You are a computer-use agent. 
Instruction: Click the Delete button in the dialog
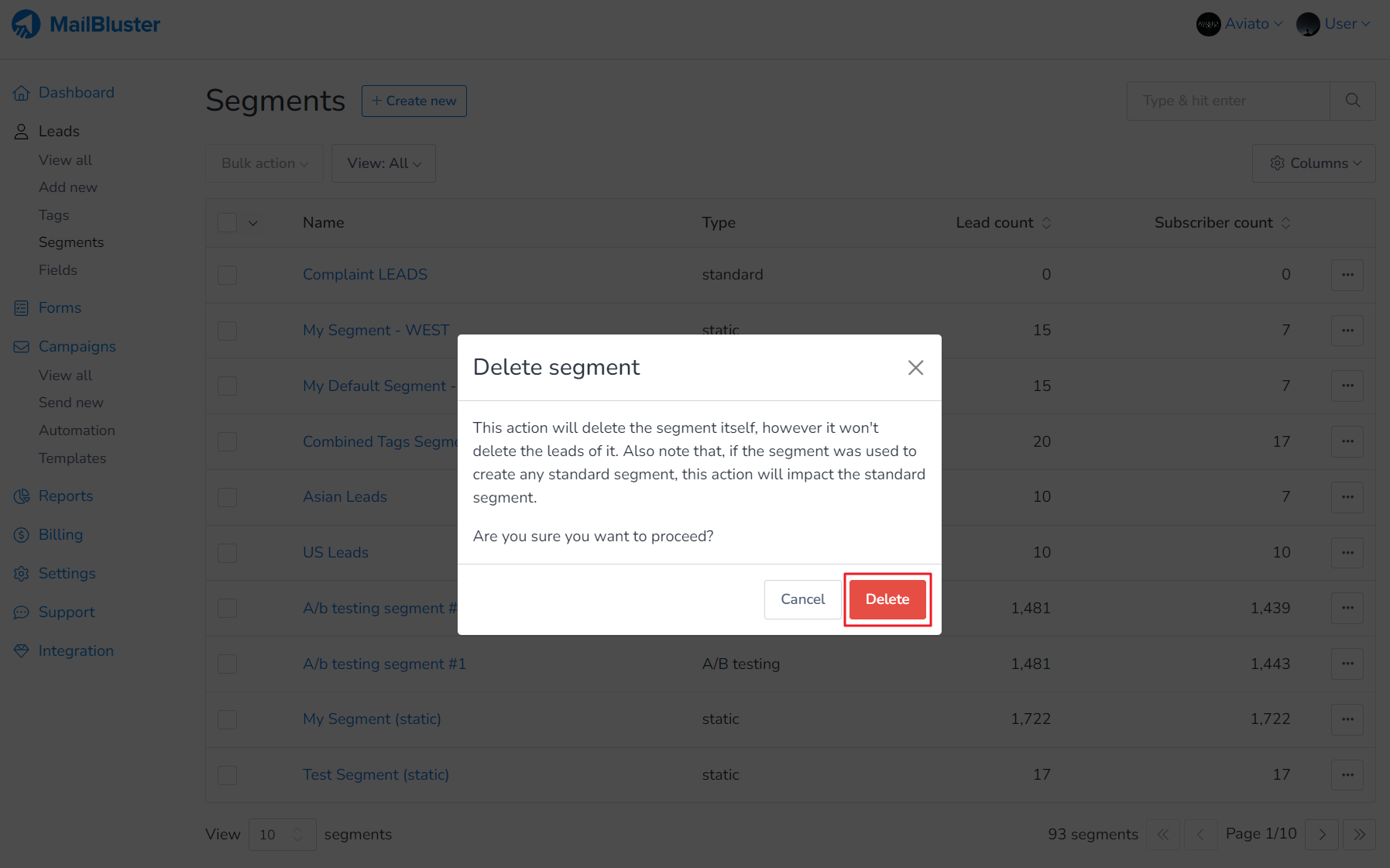coord(887,599)
